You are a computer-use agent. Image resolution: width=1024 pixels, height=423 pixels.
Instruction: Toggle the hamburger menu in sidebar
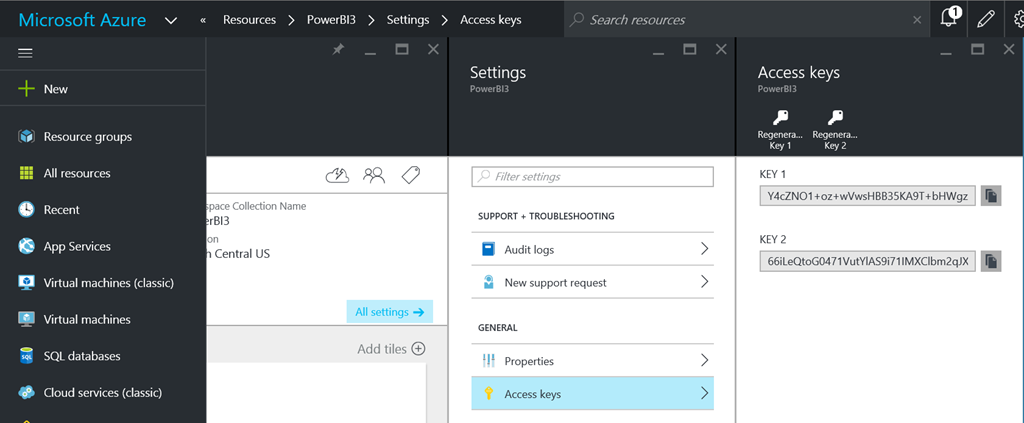26,53
